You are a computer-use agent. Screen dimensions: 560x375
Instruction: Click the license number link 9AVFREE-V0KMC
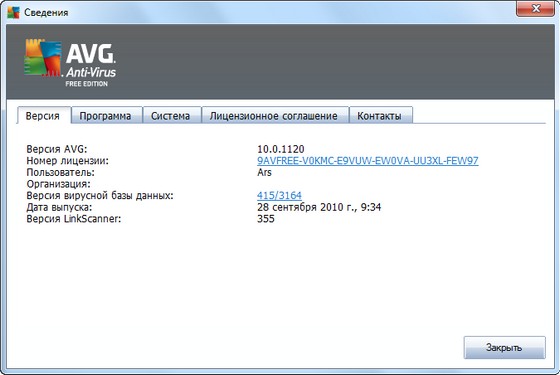coord(368,161)
